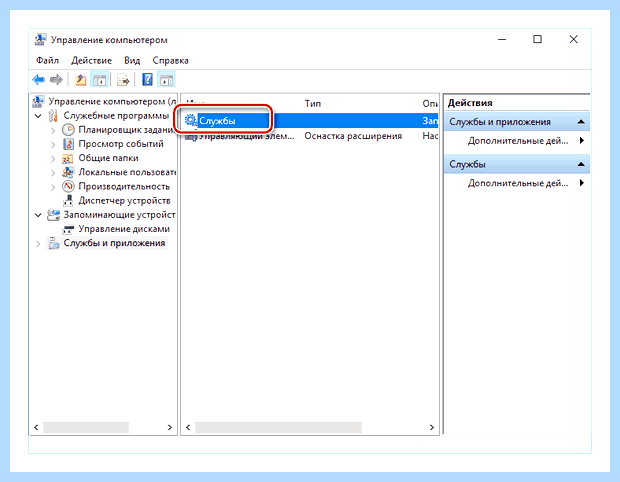Click the tree pane horizontal scrollbar thumb

86,427
